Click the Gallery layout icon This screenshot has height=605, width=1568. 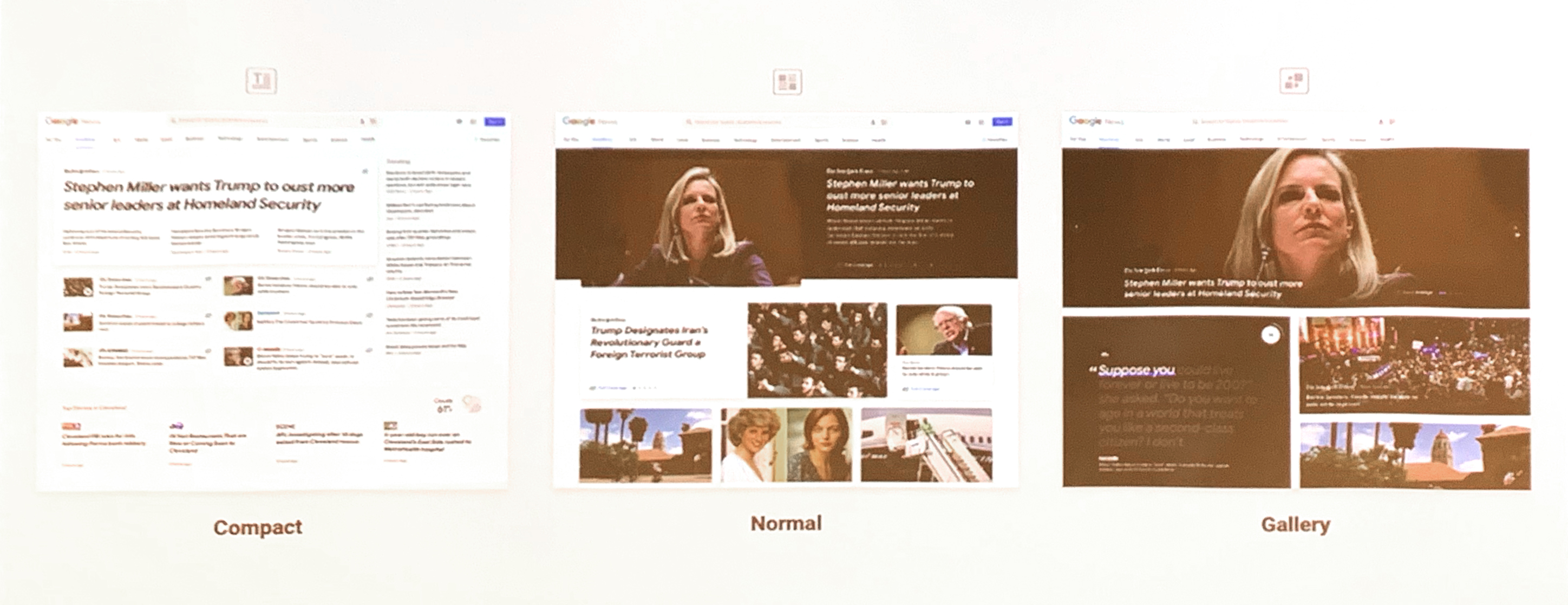pos(1294,80)
